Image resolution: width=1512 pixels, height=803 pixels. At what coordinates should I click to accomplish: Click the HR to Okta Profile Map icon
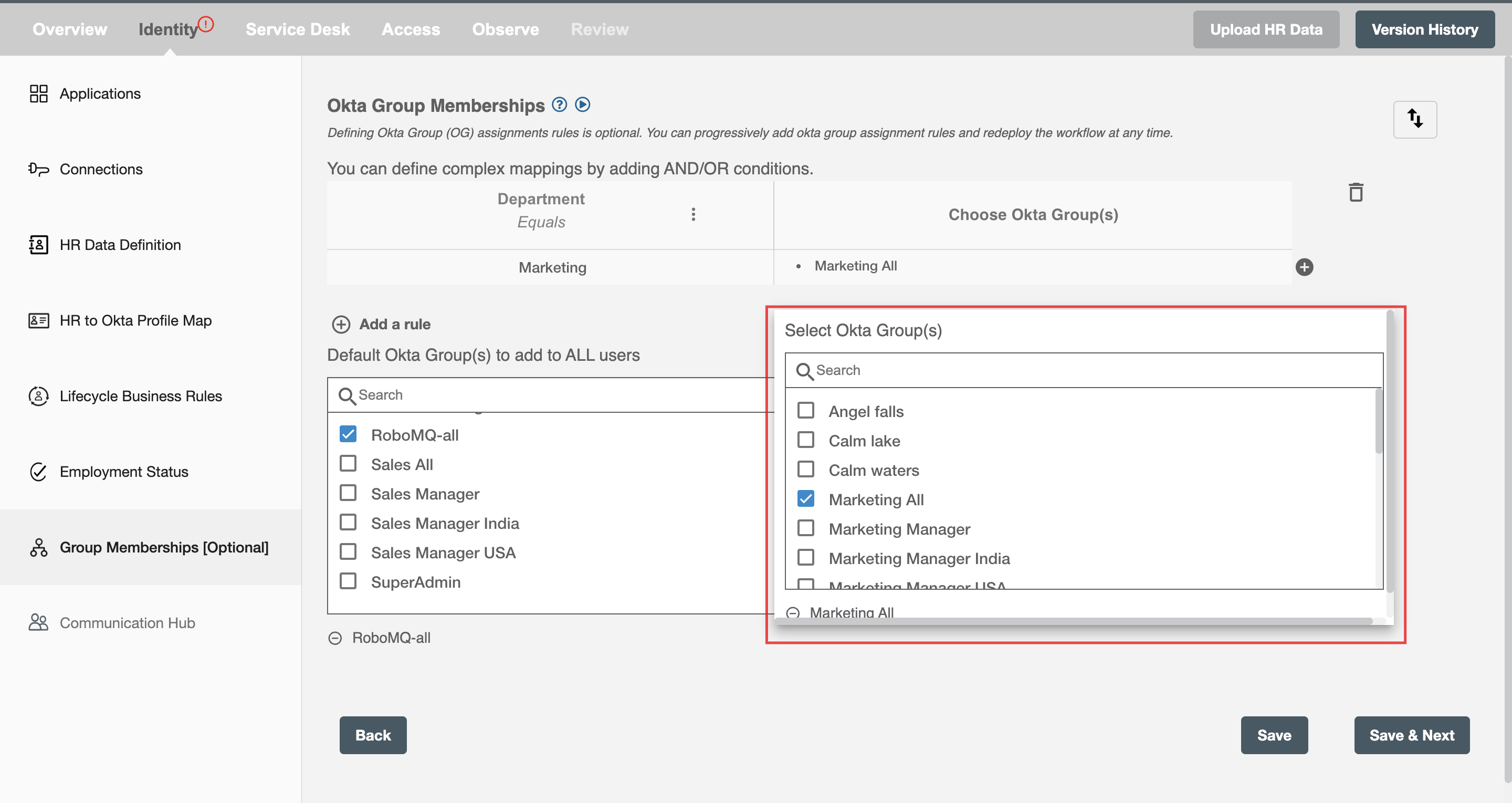pyautogui.click(x=39, y=320)
